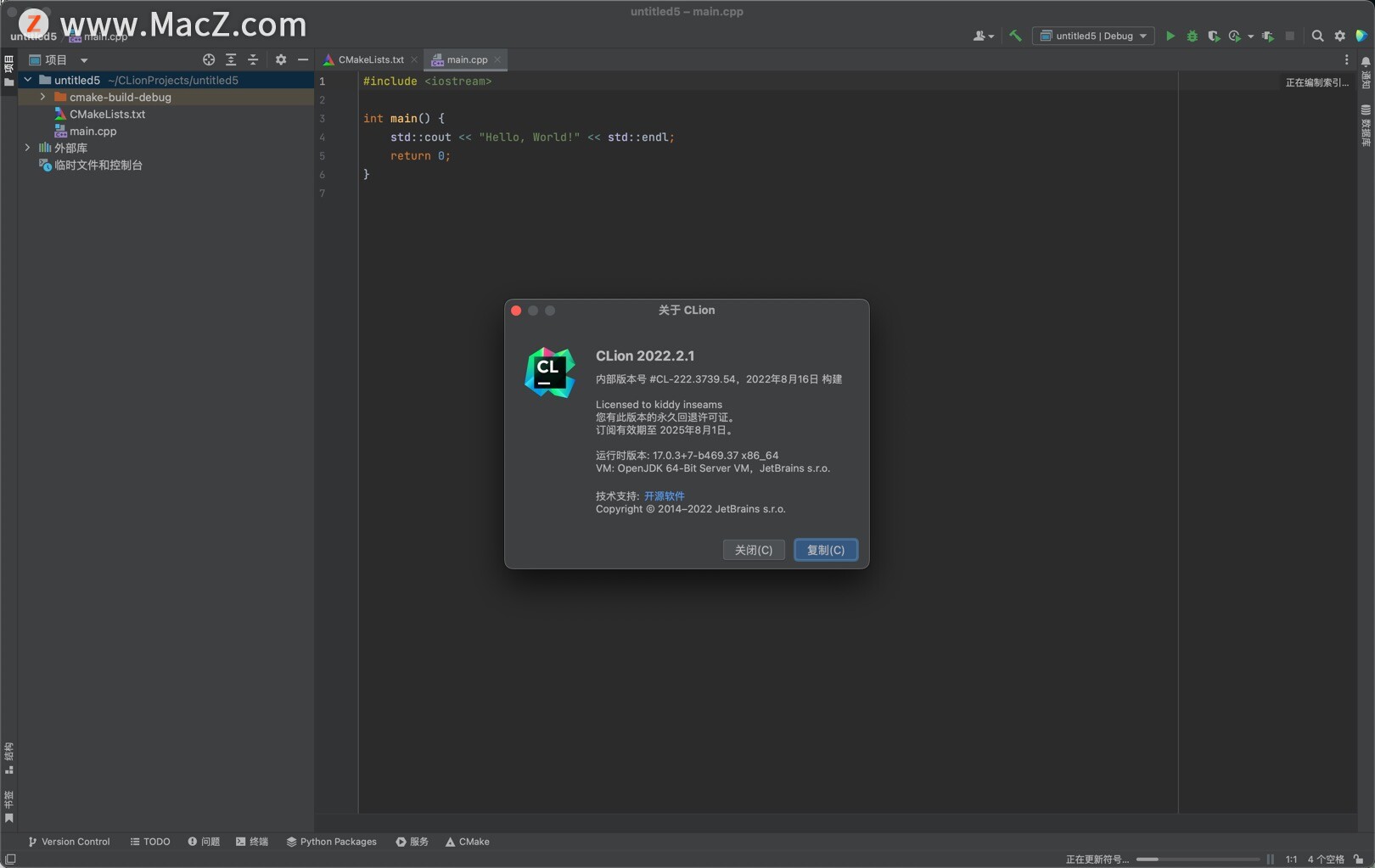This screenshot has width=1375, height=868.
Task: Toggle the 书签 bookmarks tool window button
Action: point(9,806)
